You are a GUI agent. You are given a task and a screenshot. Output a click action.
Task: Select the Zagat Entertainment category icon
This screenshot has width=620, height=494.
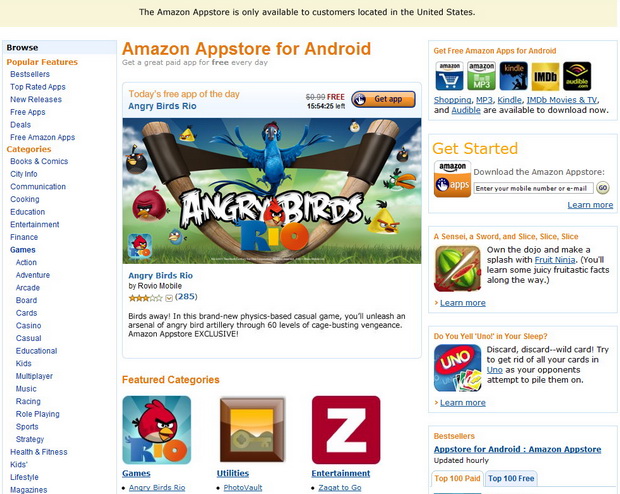[346, 430]
